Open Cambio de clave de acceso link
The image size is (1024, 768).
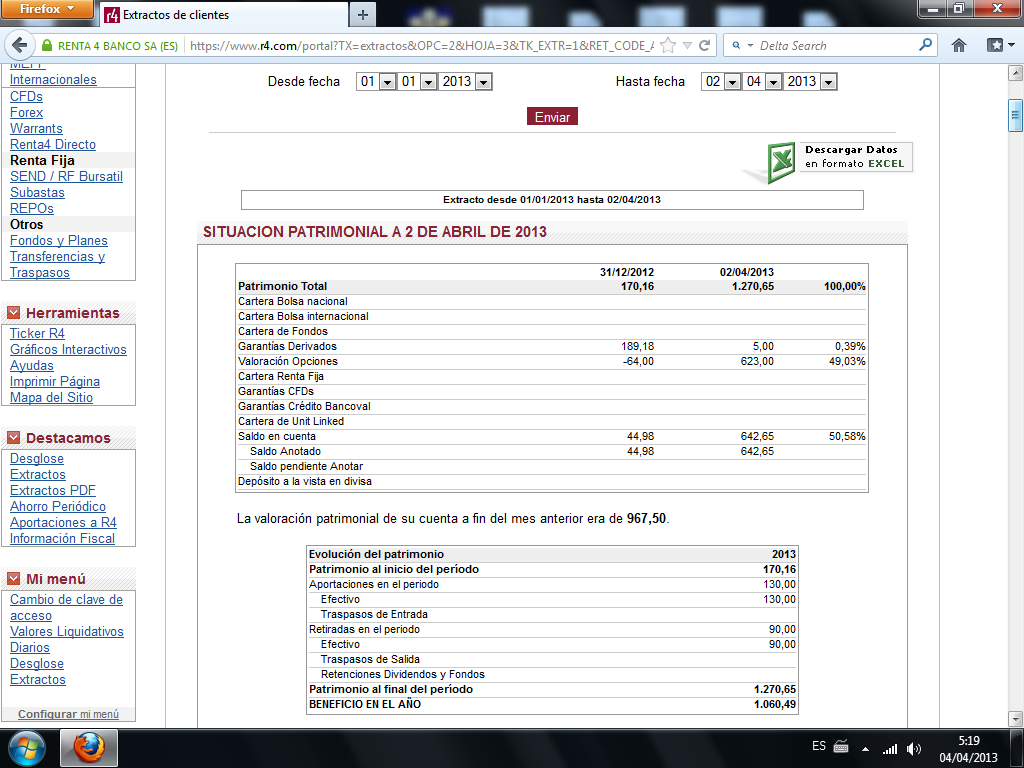pos(66,607)
